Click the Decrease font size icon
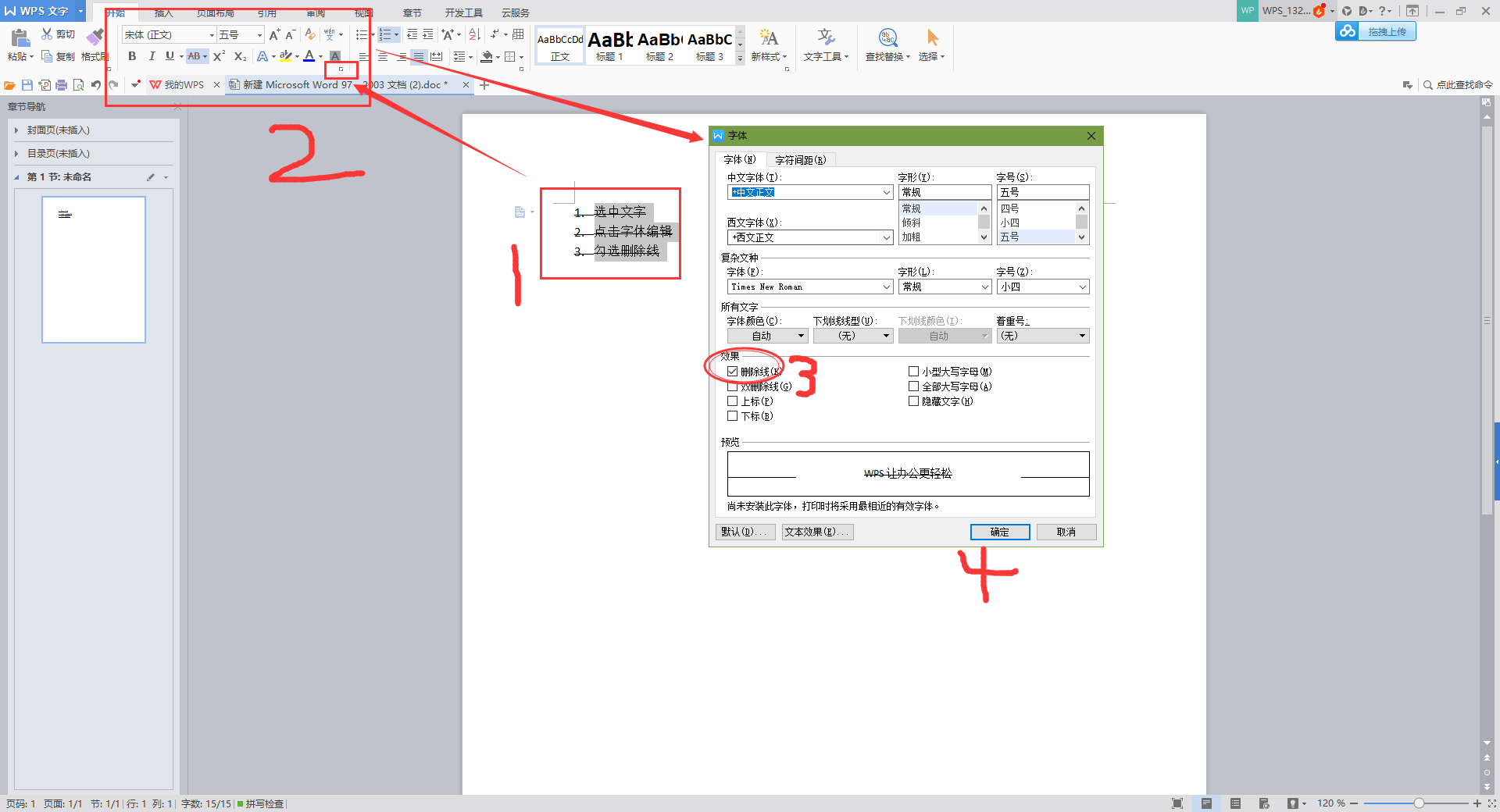The height and width of the screenshot is (812, 1500). pyautogui.click(x=290, y=34)
